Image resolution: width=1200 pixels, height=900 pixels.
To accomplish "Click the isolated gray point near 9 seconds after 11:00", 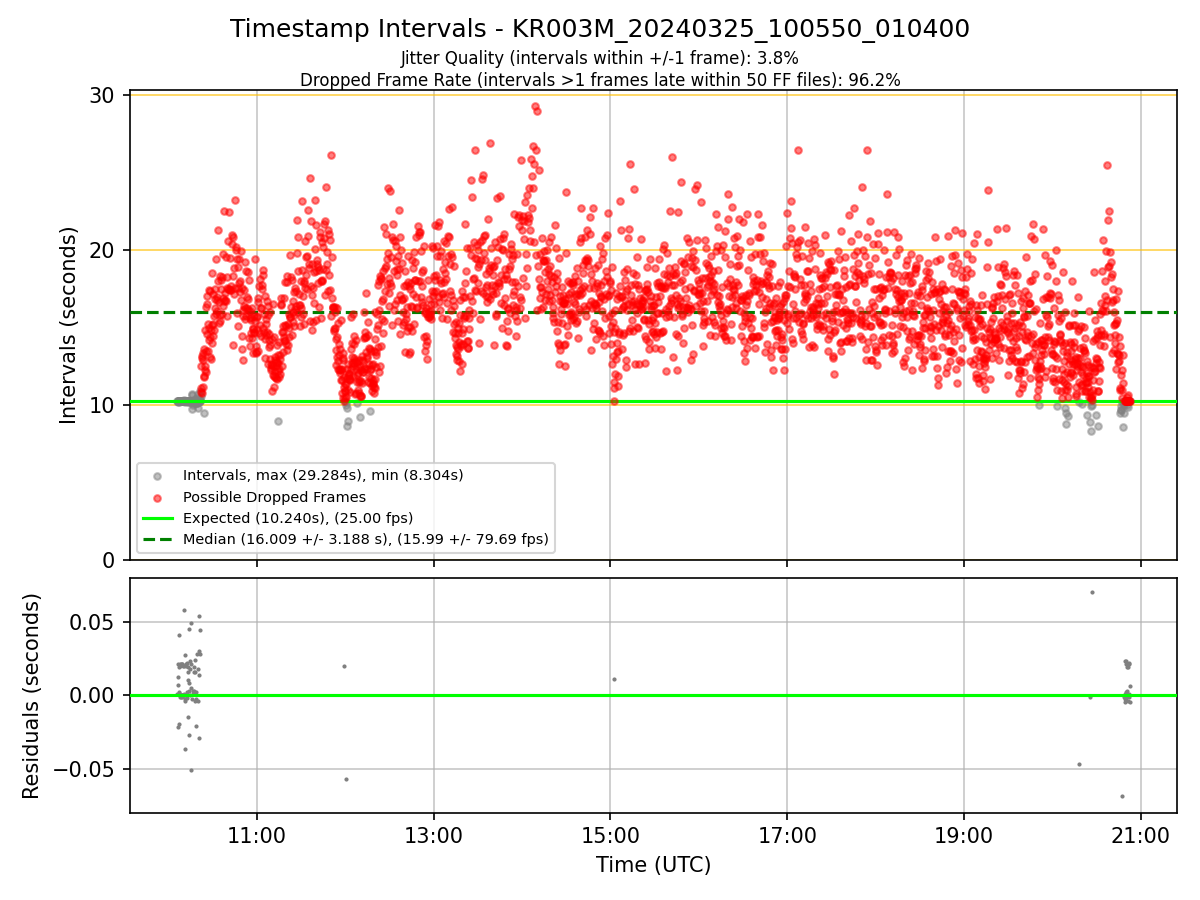I will tap(278, 421).
